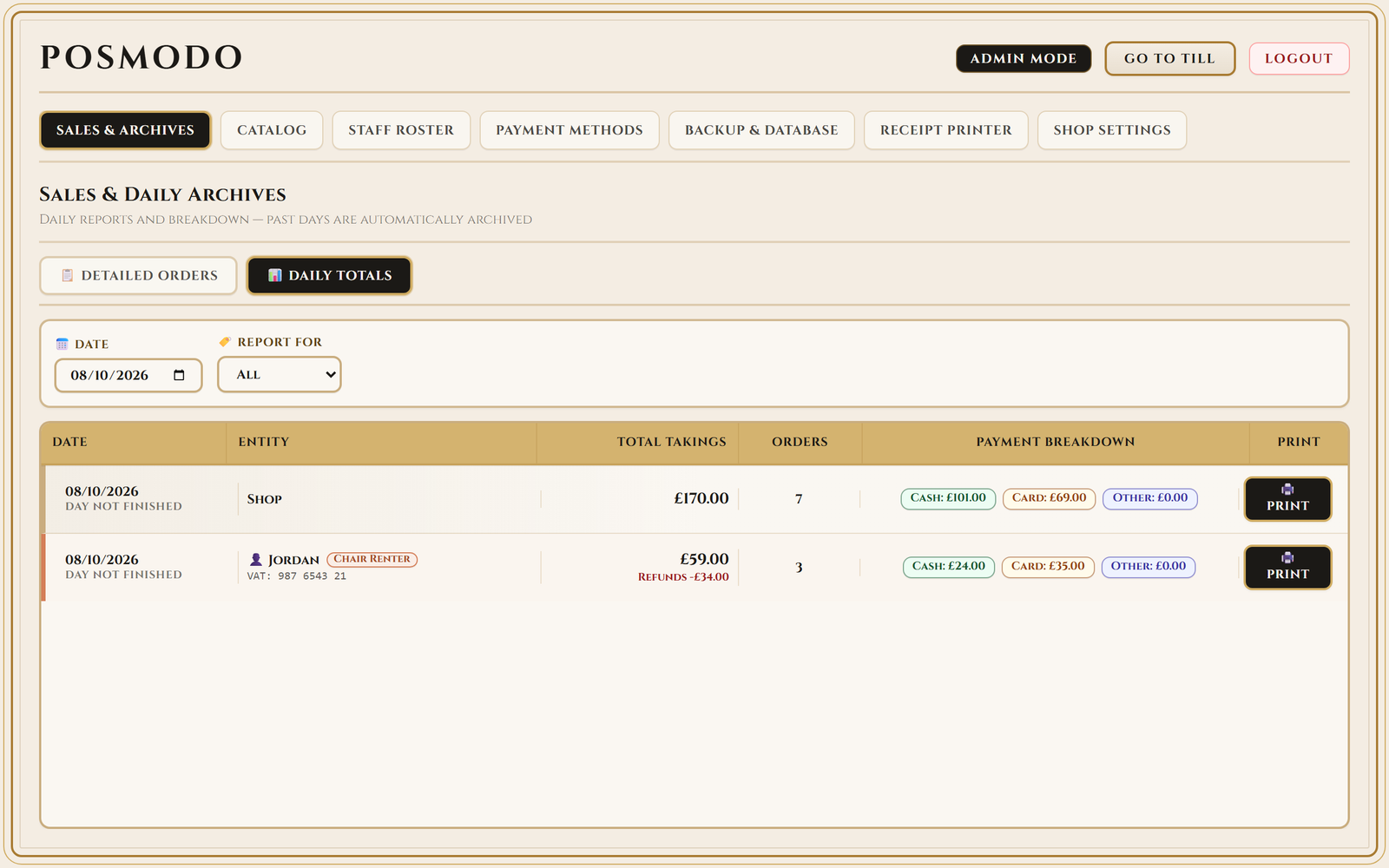
Task: Open the Report For dropdown
Action: click(280, 374)
